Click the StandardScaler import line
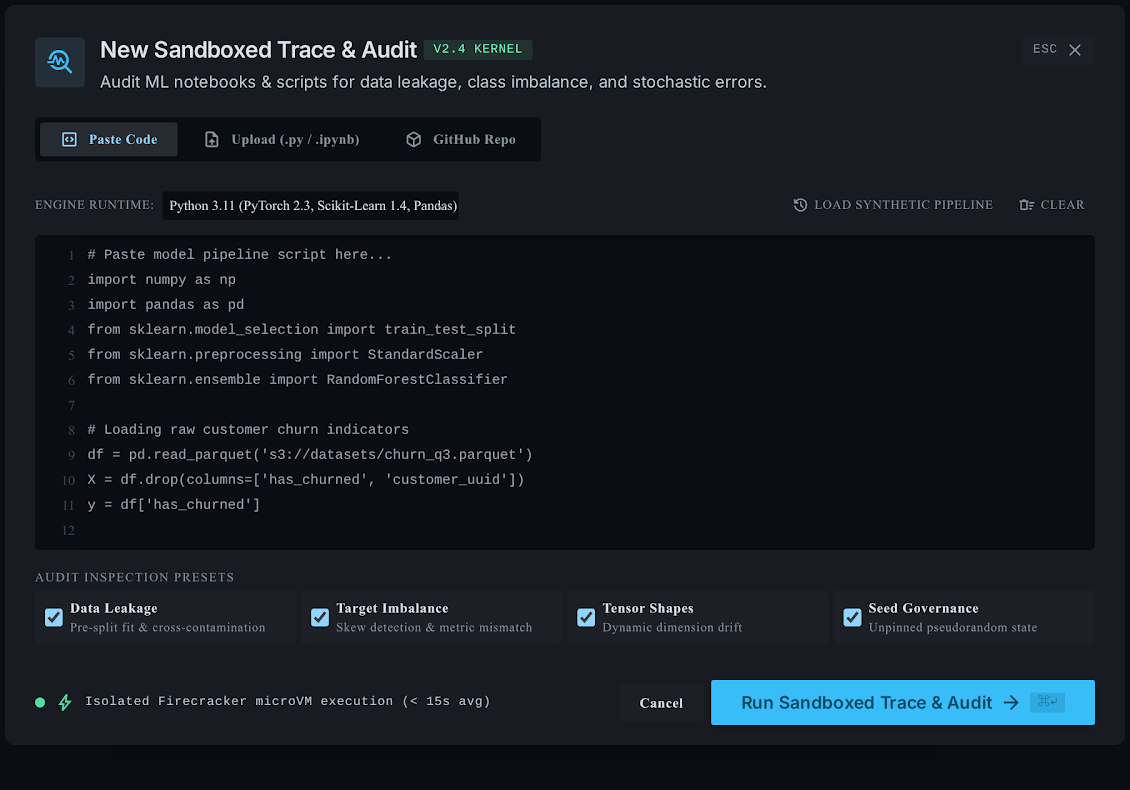The image size is (1130, 790). 285,355
